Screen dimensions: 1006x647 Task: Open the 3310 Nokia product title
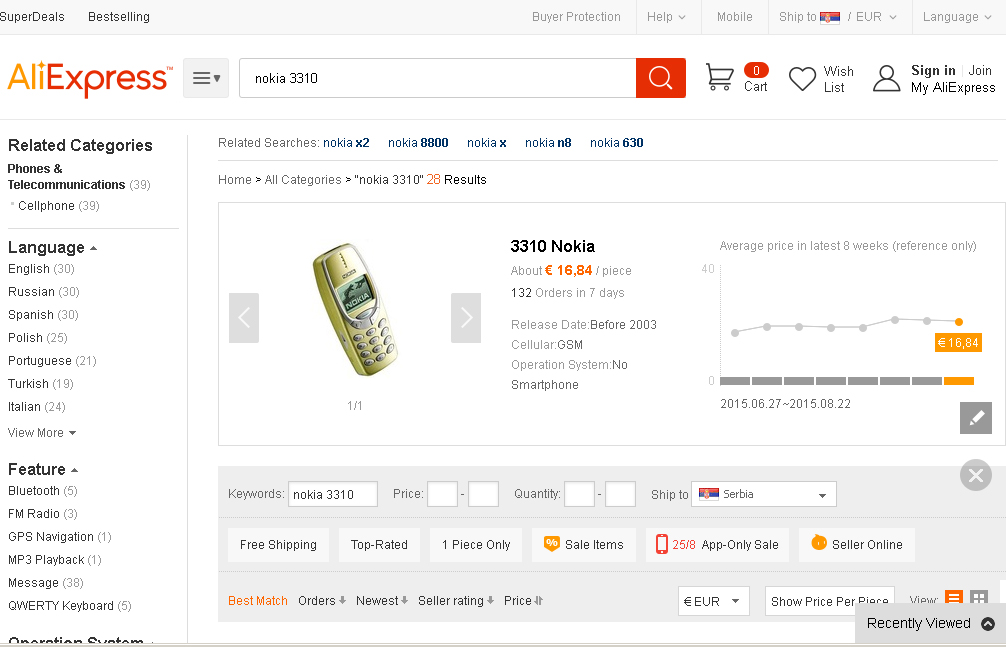pos(552,246)
